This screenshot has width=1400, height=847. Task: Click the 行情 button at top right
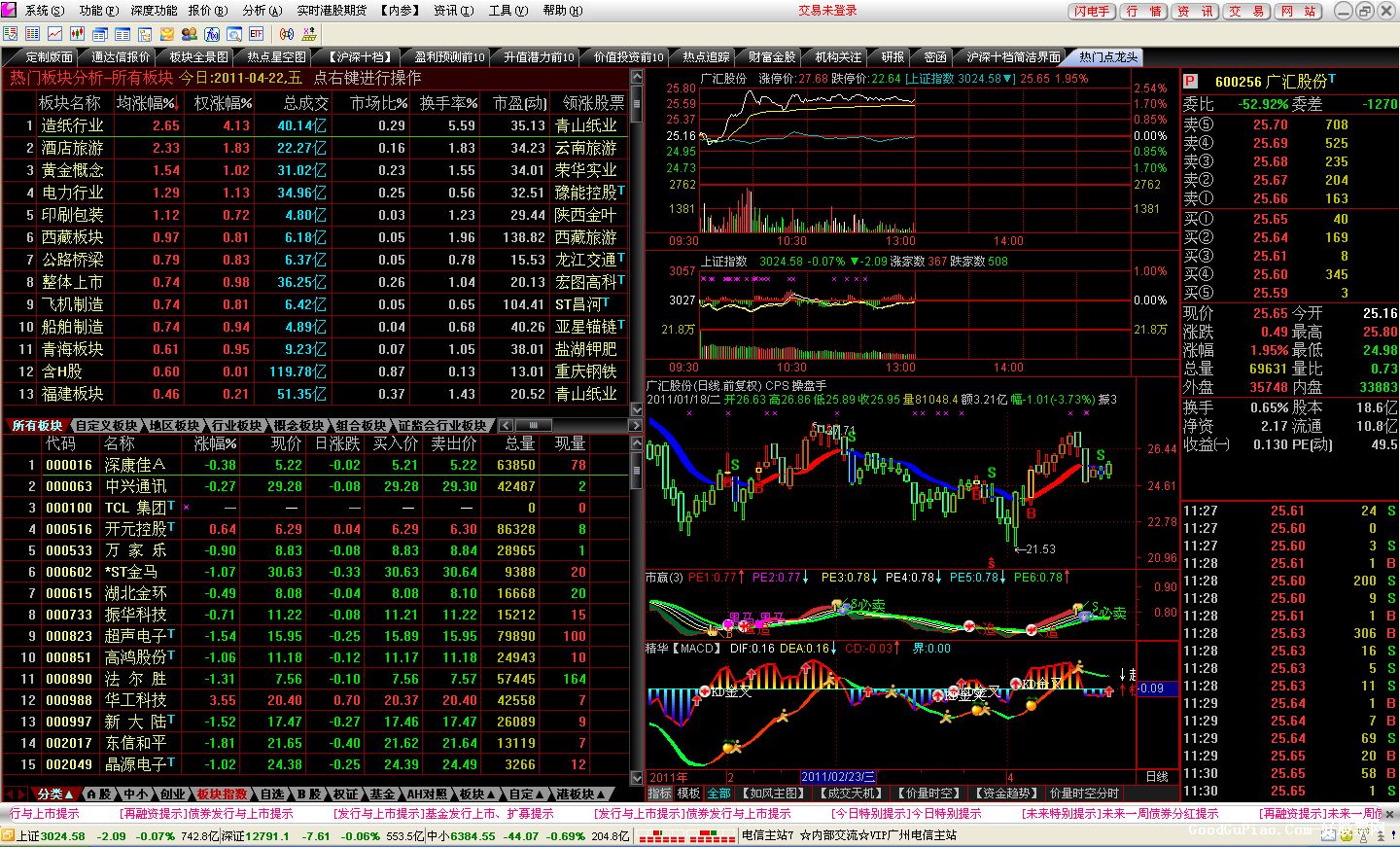tap(1143, 11)
